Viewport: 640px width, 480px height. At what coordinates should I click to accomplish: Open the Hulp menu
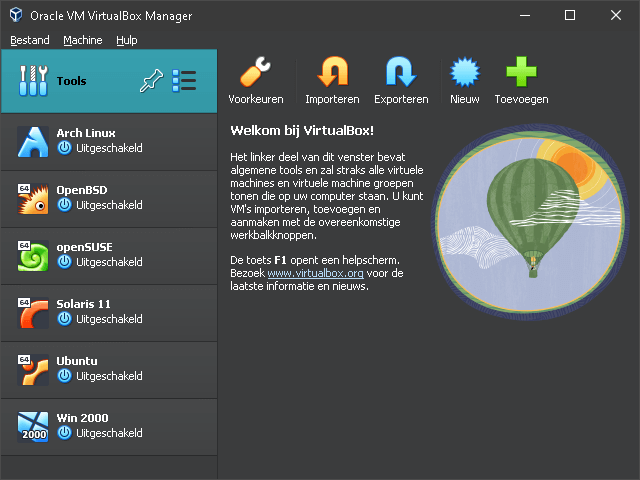(127, 40)
